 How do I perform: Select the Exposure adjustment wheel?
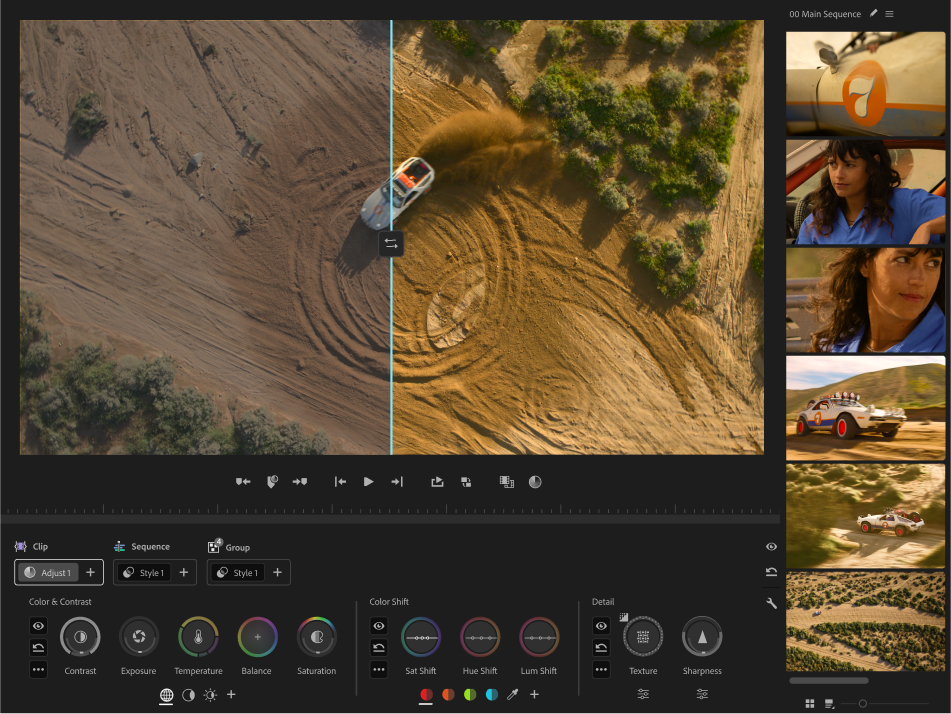138,638
